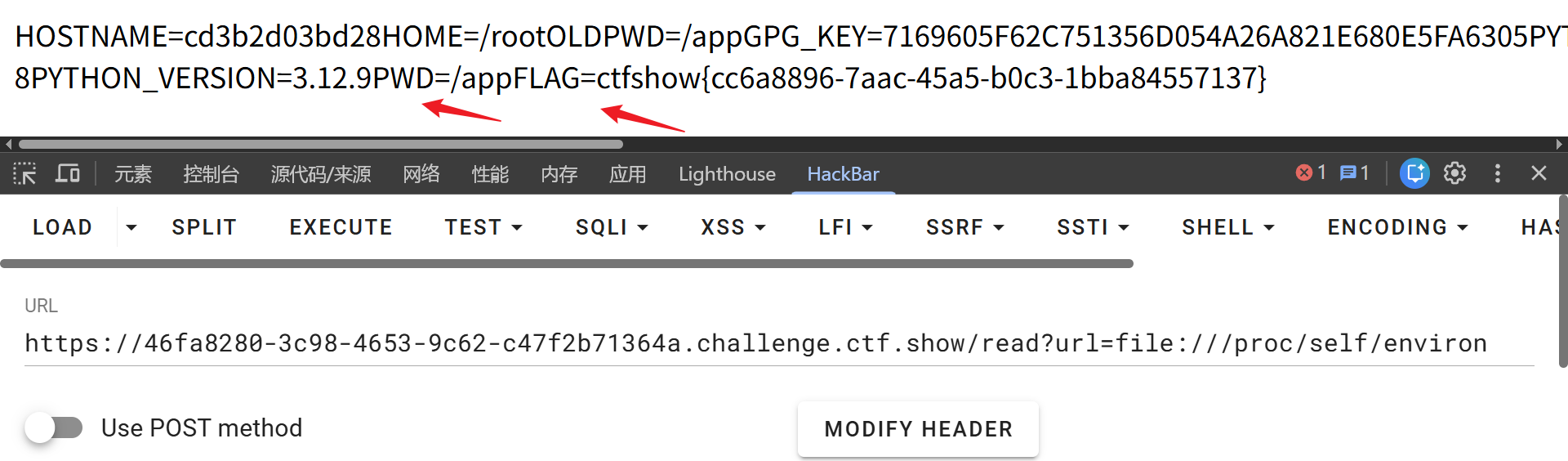The width and height of the screenshot is (1568, 461).
Task: Click the EXECUTE button
Action: coord(341,227)
